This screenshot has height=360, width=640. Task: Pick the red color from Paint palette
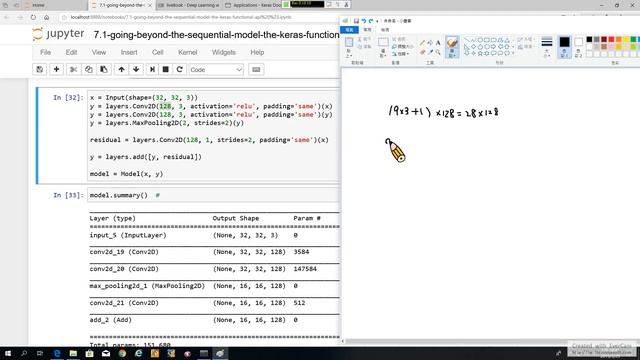611,39
